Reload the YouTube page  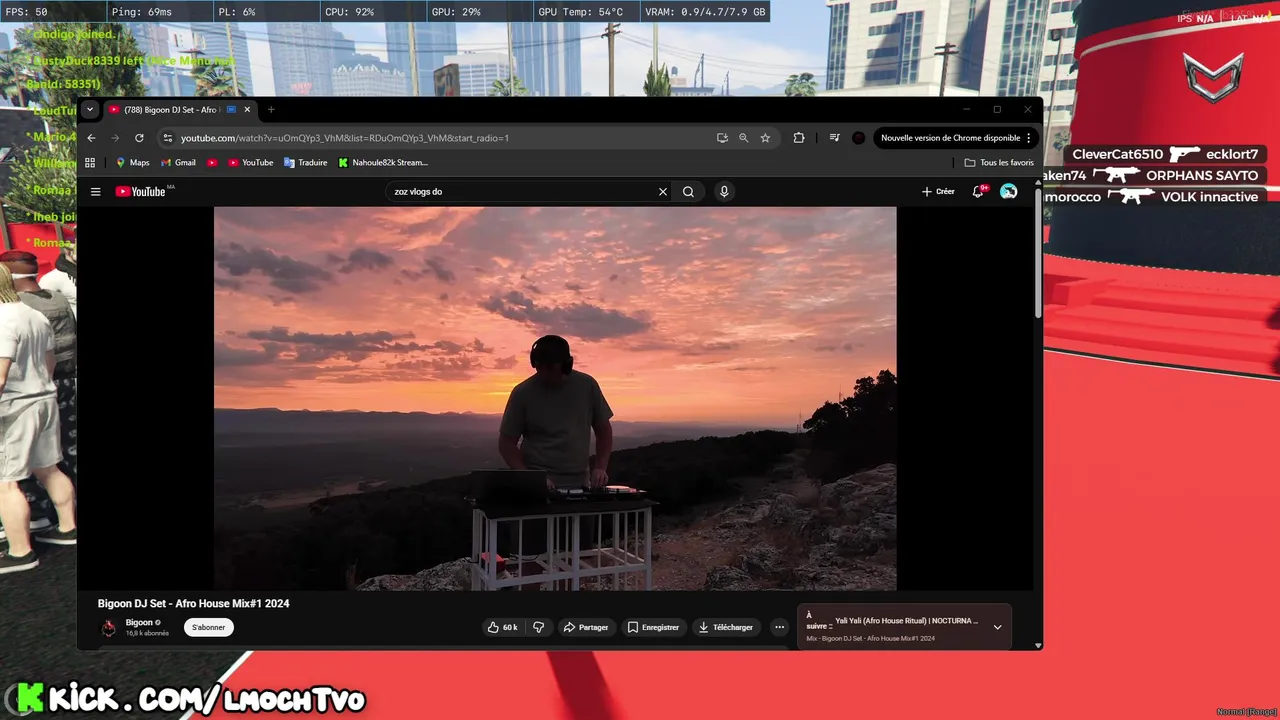(x=139, y=138)
